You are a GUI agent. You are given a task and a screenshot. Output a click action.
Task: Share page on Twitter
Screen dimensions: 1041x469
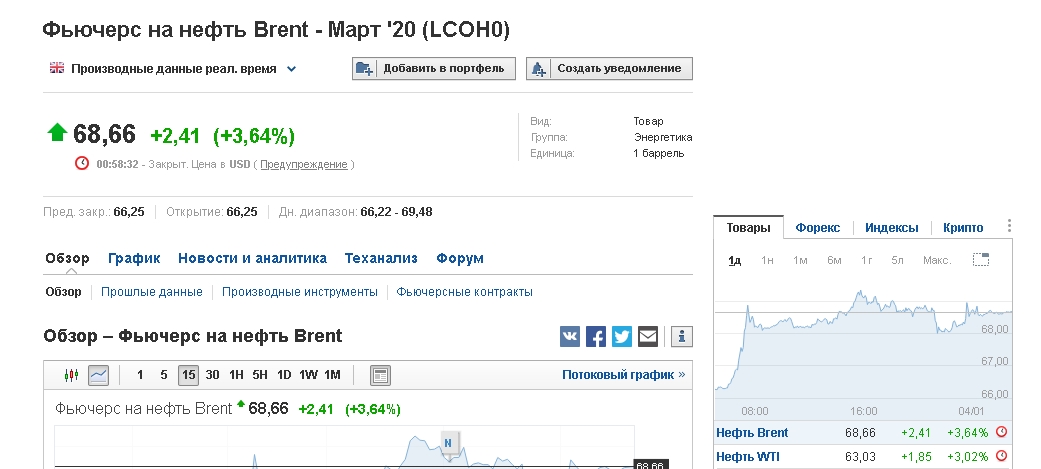(621, 336)
